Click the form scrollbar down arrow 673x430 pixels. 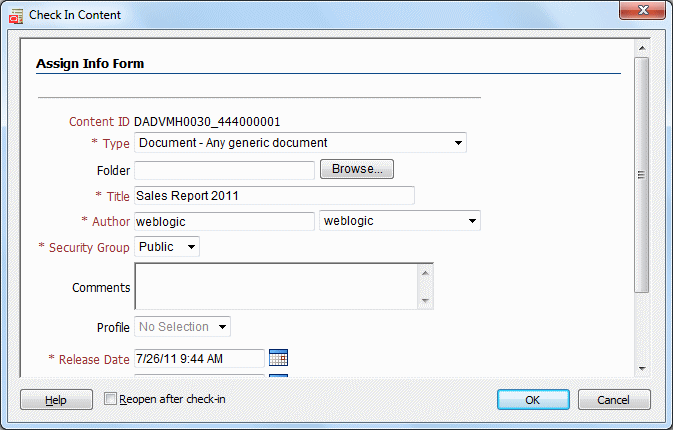[x=642, y=369]
